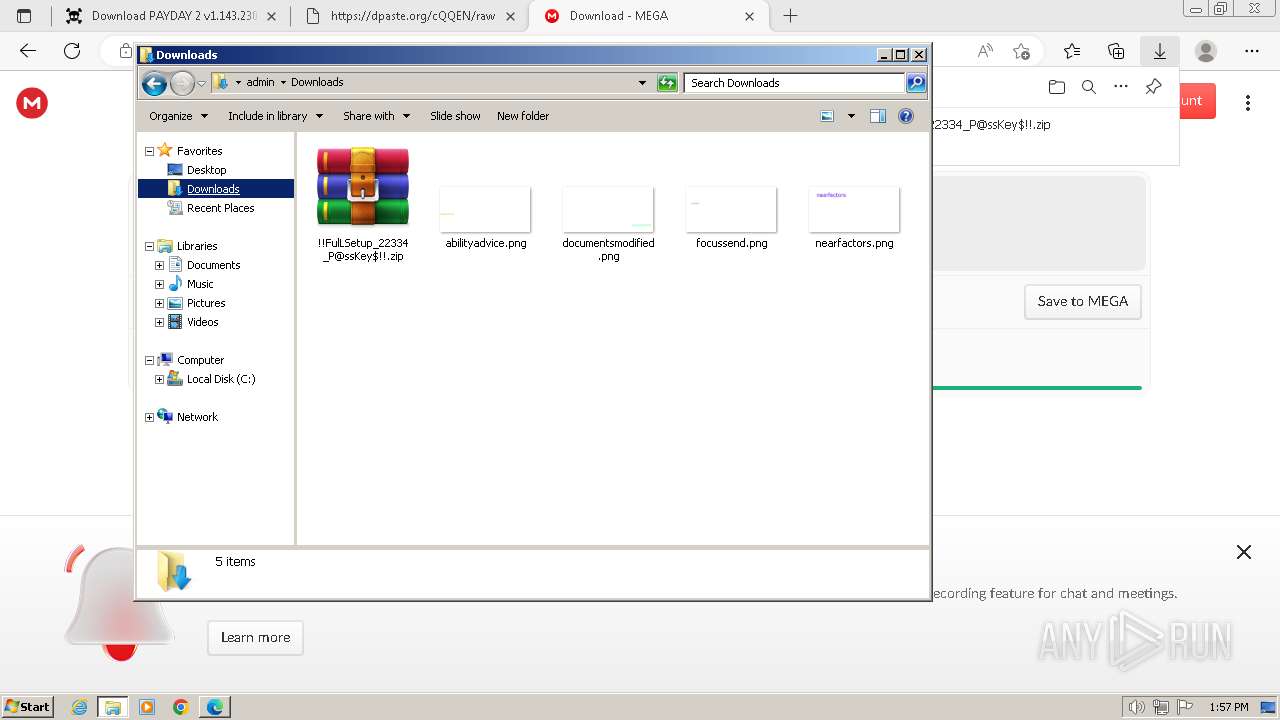Refresh the Edge browser page
This screenshot has width=1280, height=720.
(72, 51)
